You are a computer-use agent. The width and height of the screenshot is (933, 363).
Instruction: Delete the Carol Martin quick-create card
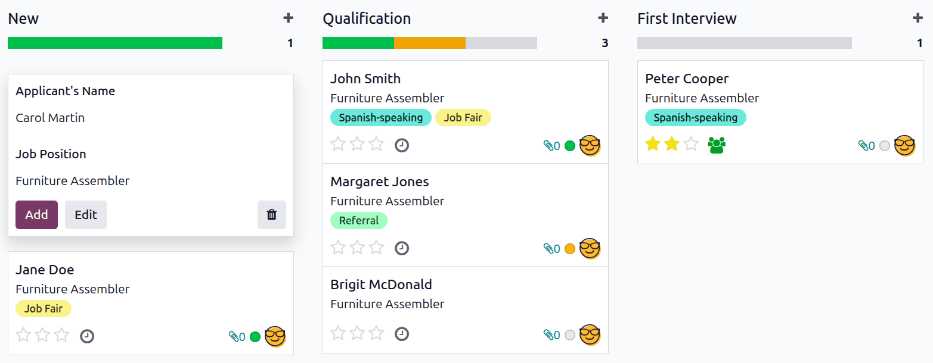pos(271,215)
